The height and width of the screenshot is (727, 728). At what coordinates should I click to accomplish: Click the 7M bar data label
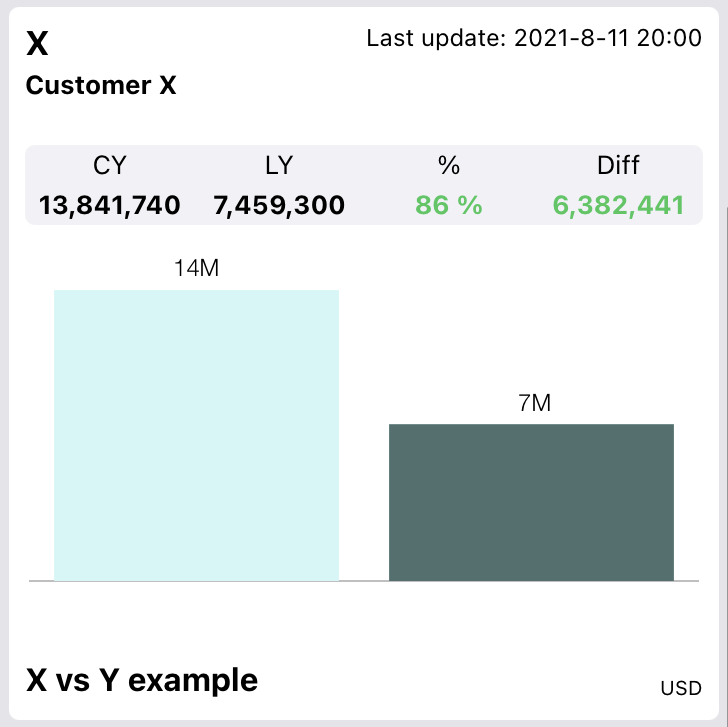coord(531,403)
